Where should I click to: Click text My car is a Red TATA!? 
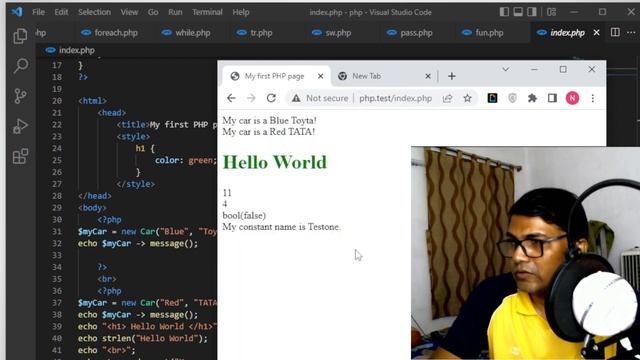pyautogui.click(x=269, y=132)
